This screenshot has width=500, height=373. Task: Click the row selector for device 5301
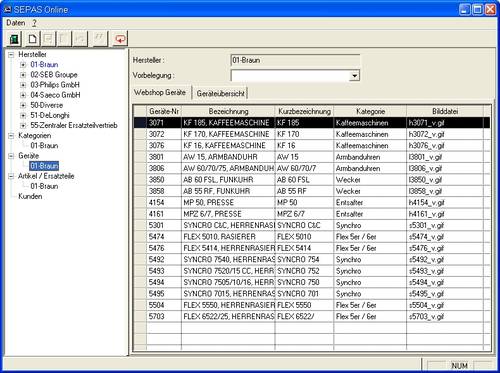140,226
